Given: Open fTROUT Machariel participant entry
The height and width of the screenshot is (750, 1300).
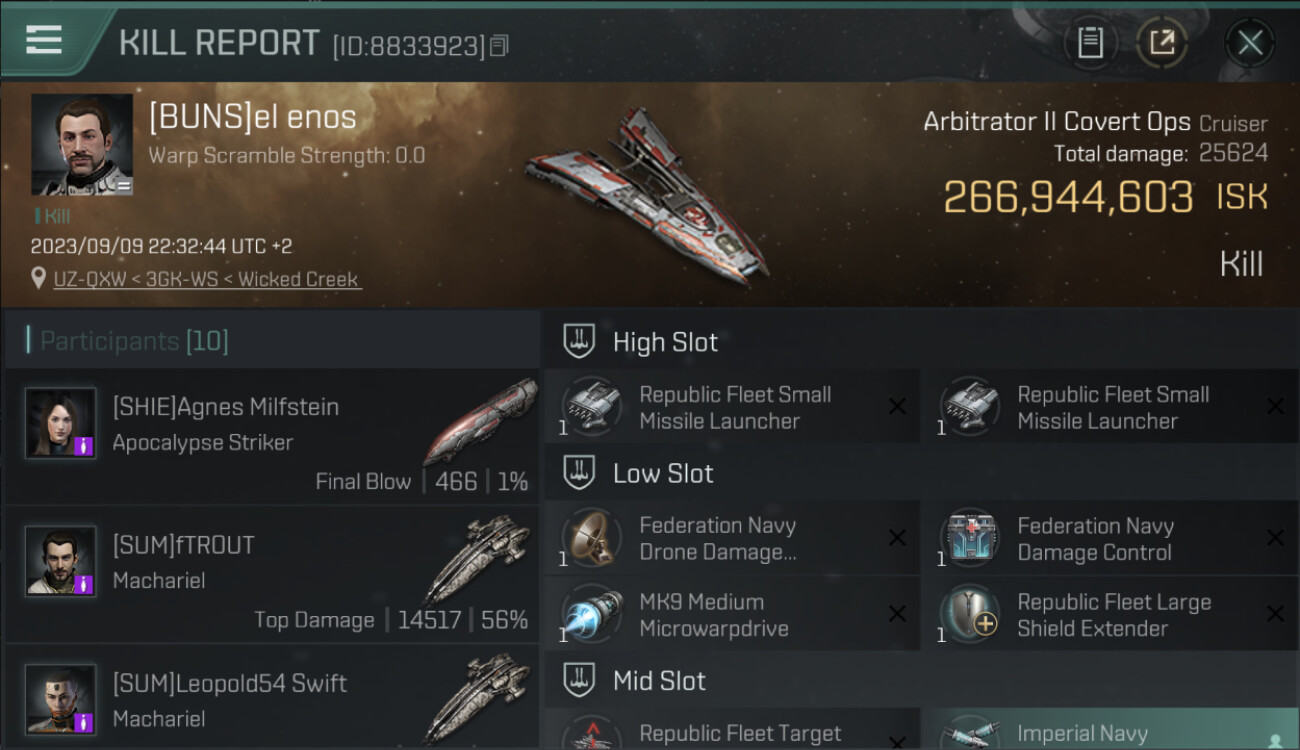Looking at the screenshot, I should (x=272, y=574).
